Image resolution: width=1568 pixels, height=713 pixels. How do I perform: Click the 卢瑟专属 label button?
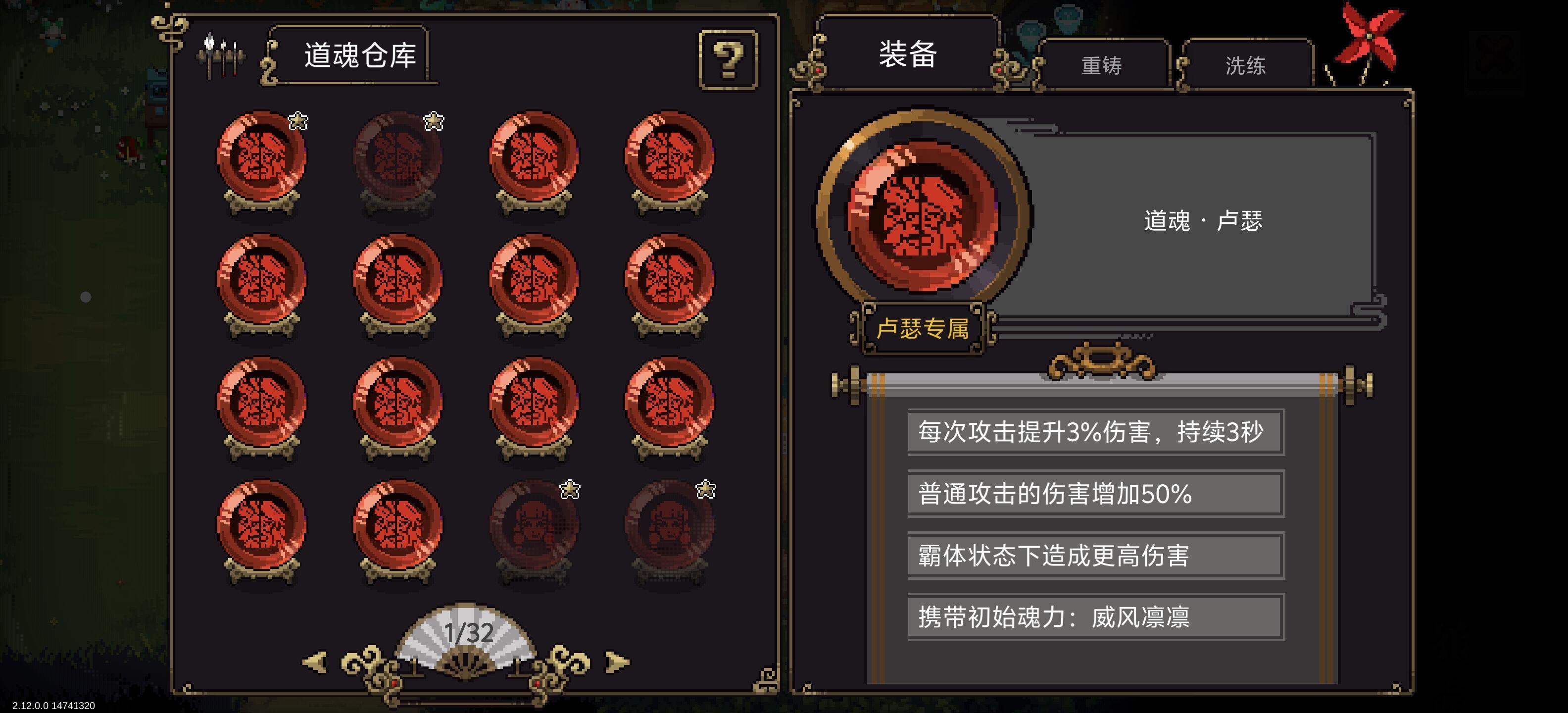click(x=923, y=329)
